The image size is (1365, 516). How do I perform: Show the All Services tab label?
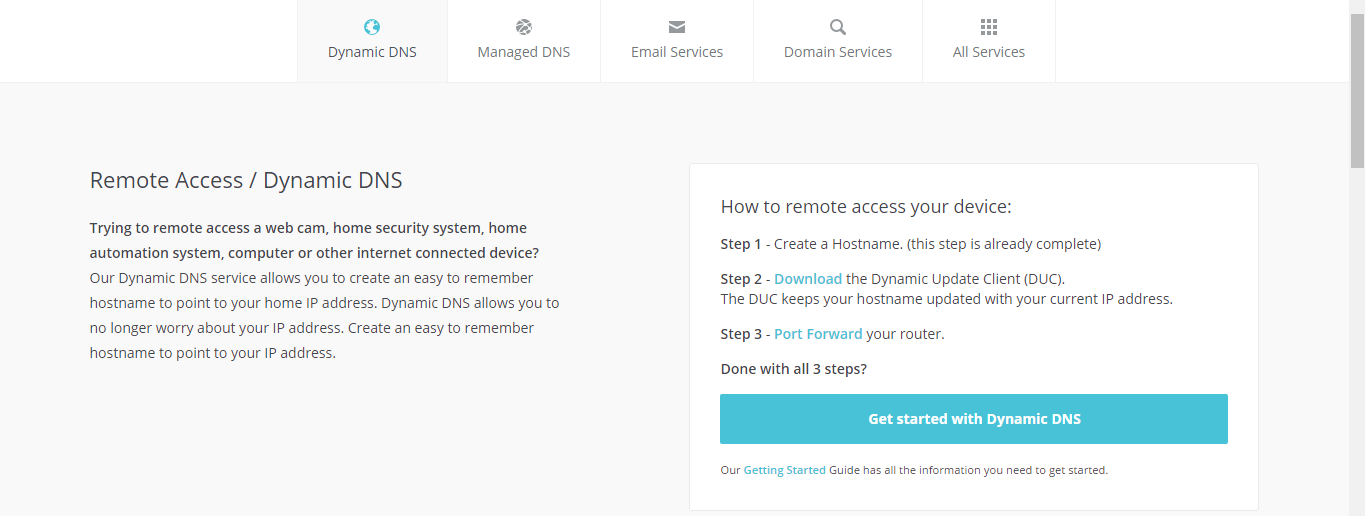click(989, 52)
